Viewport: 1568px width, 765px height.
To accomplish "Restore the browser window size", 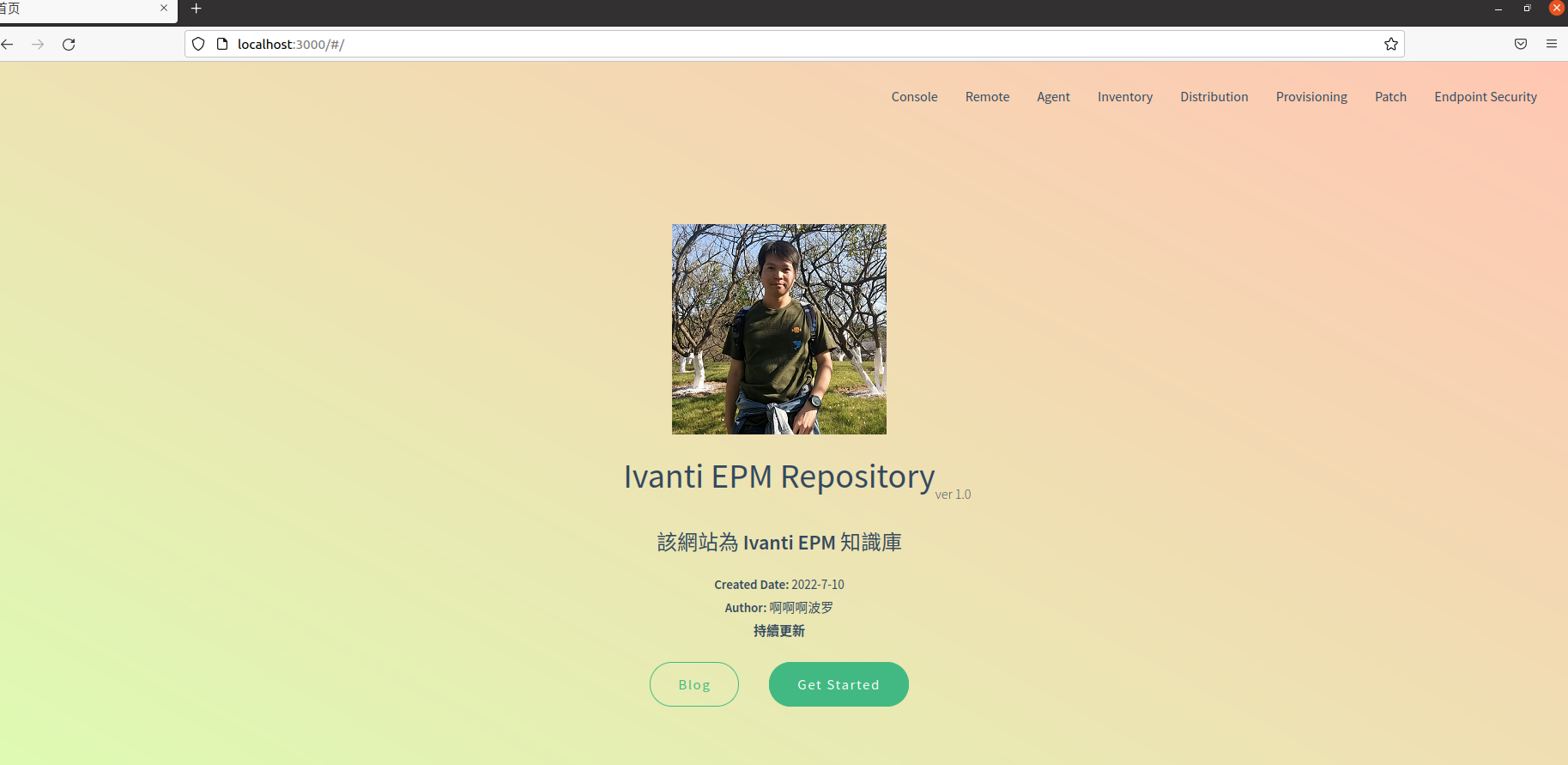I will 1527,9.
